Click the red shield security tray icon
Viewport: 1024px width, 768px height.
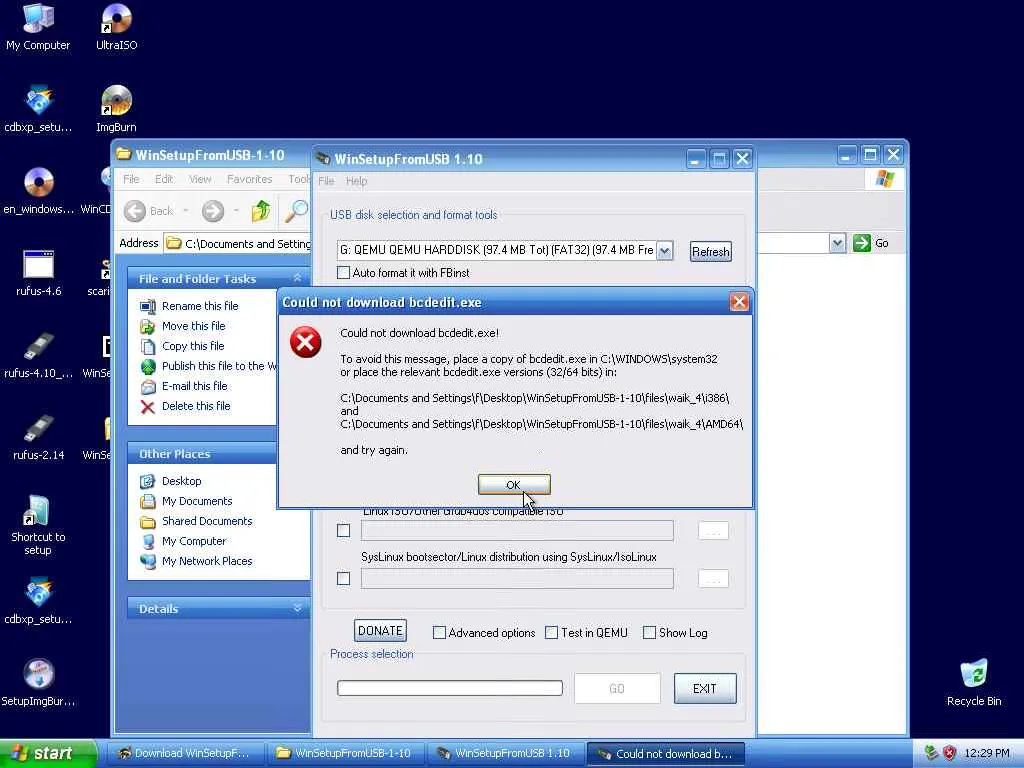point(950,754)
